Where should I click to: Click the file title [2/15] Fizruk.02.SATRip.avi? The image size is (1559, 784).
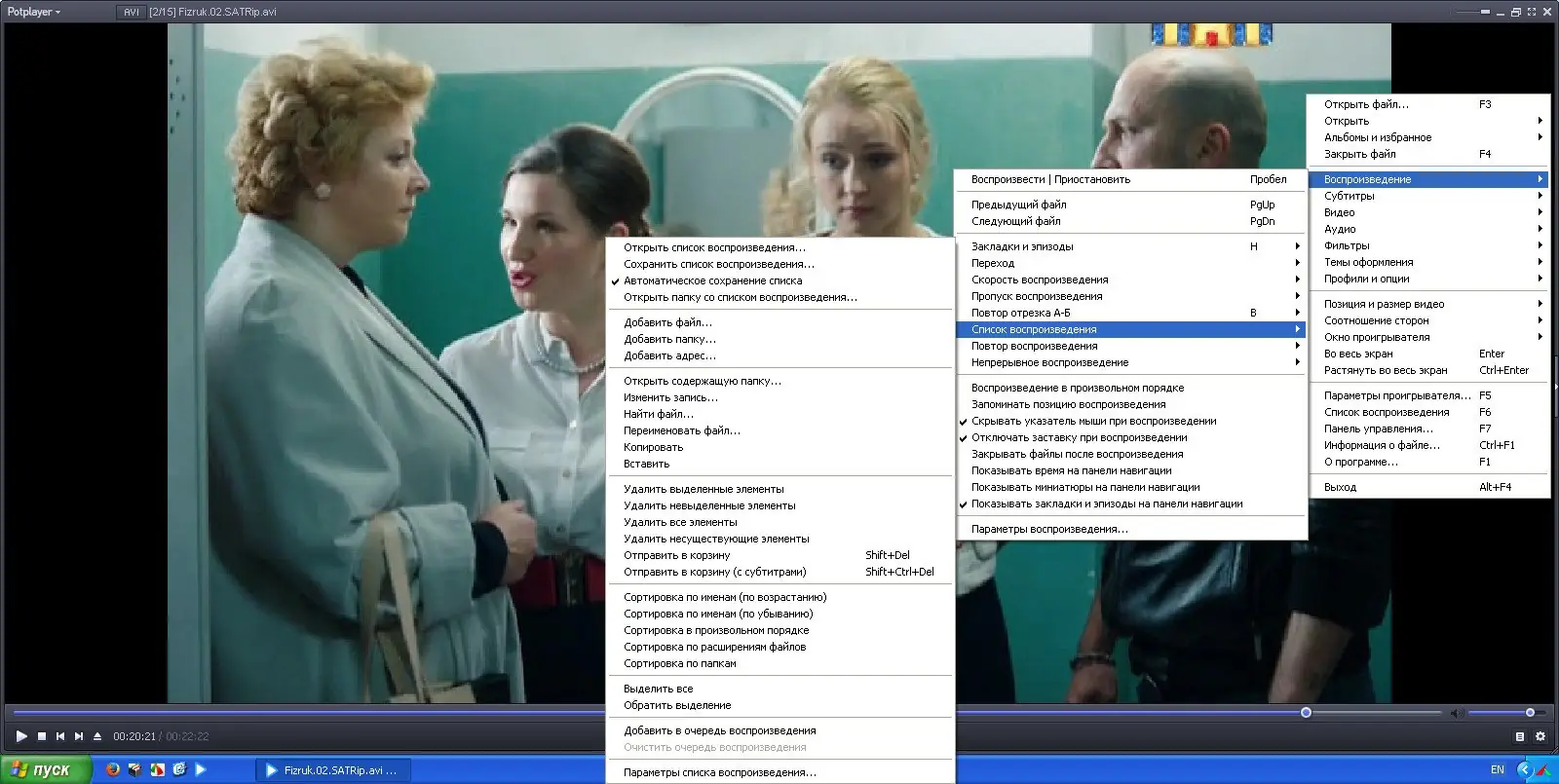(212, 12)
